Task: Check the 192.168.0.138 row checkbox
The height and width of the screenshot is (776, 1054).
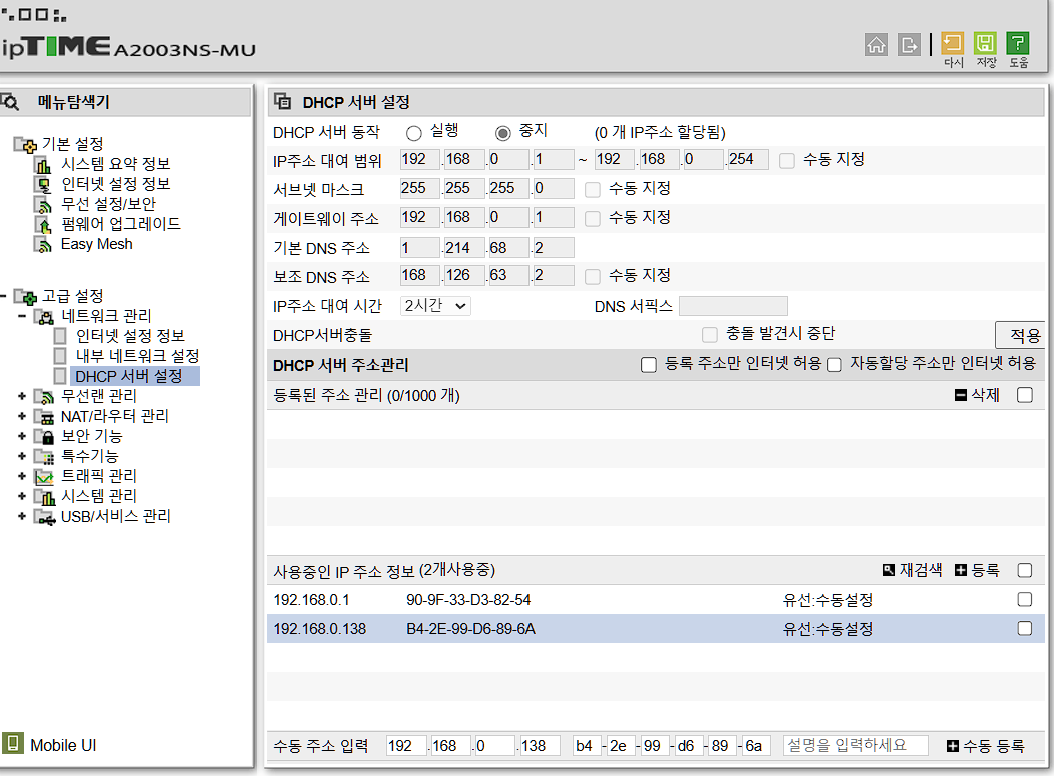Action: (1024, 628)
